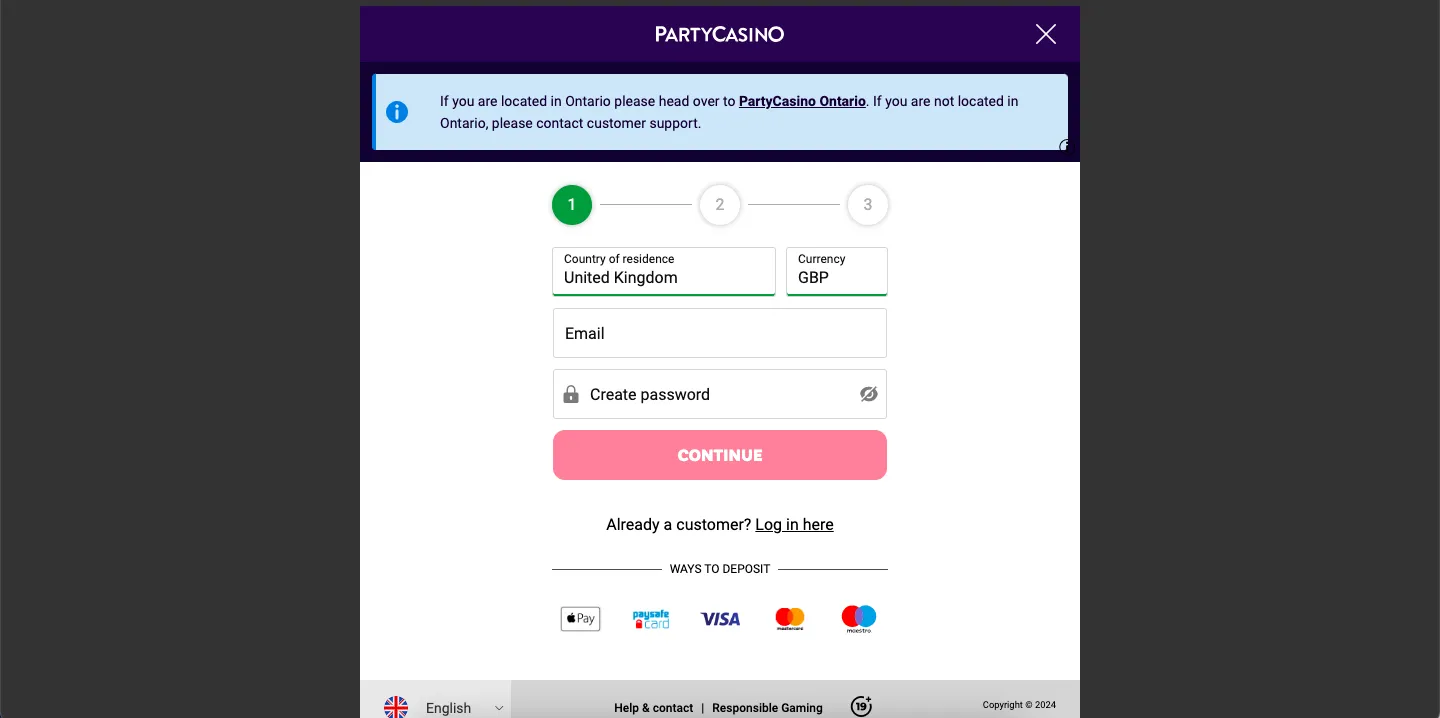Click the VISA payment logo

coord(720,619)
